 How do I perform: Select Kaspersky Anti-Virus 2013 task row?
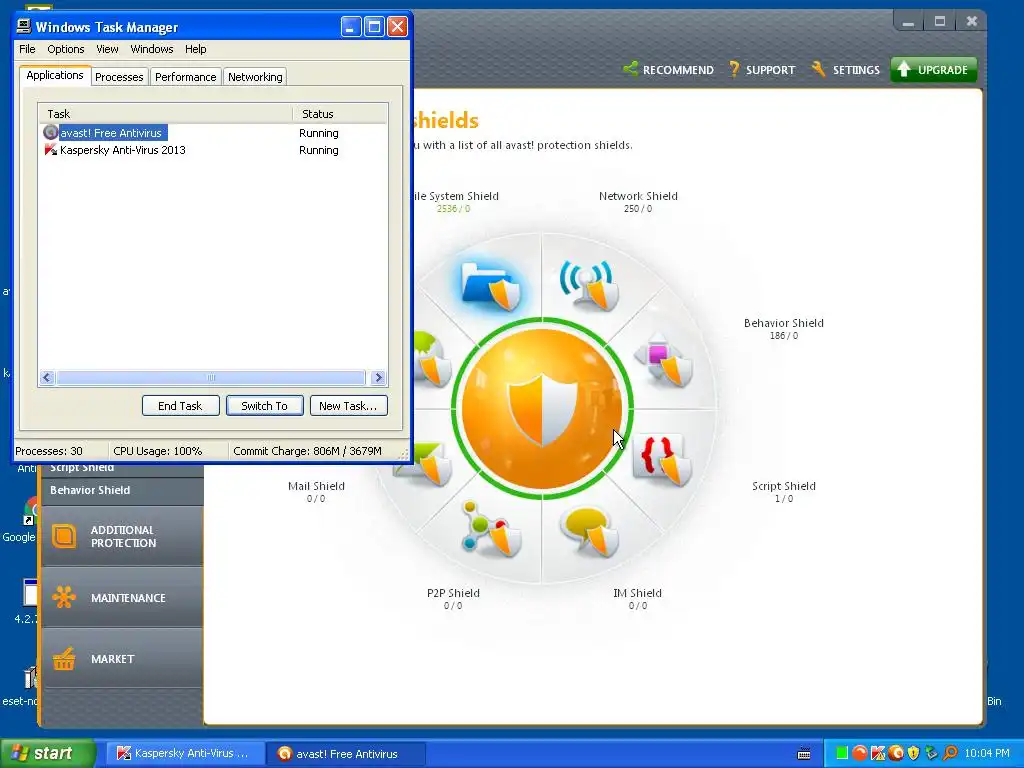[213, 150]
